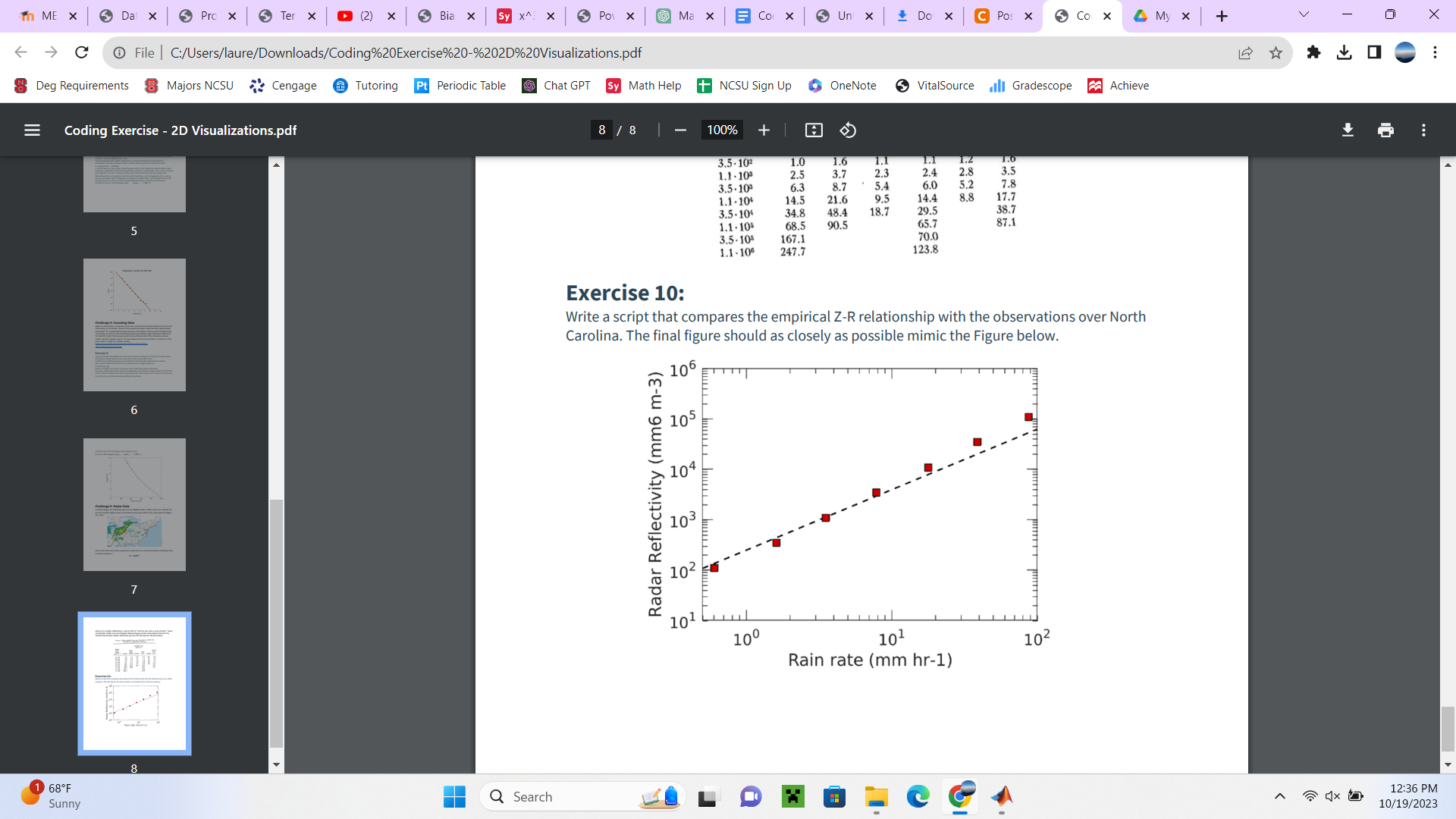This screenshot has width=1456, height=819.
Task: Open PDF viewer more actions menu
Action: click(1423, 130)
